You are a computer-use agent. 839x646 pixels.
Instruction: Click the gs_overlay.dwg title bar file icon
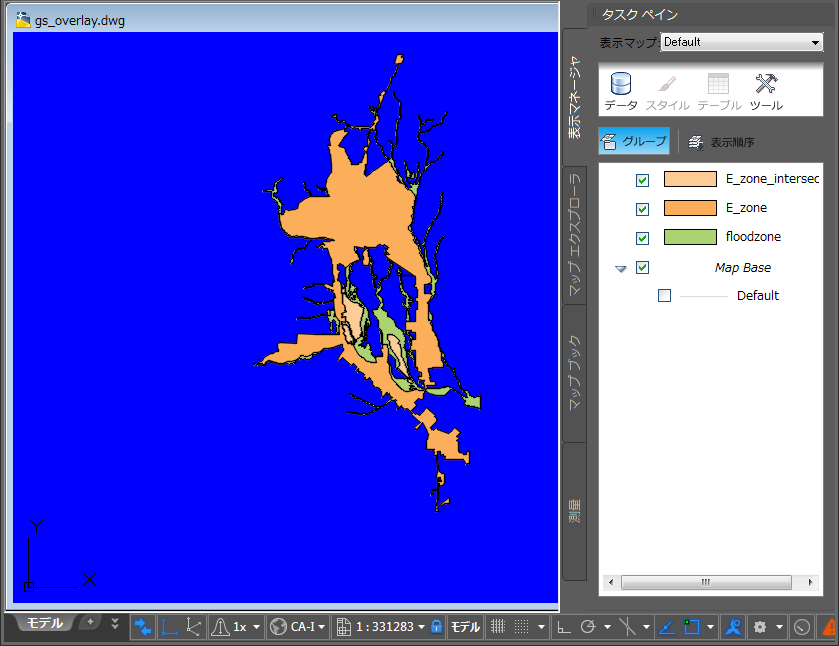23,20
